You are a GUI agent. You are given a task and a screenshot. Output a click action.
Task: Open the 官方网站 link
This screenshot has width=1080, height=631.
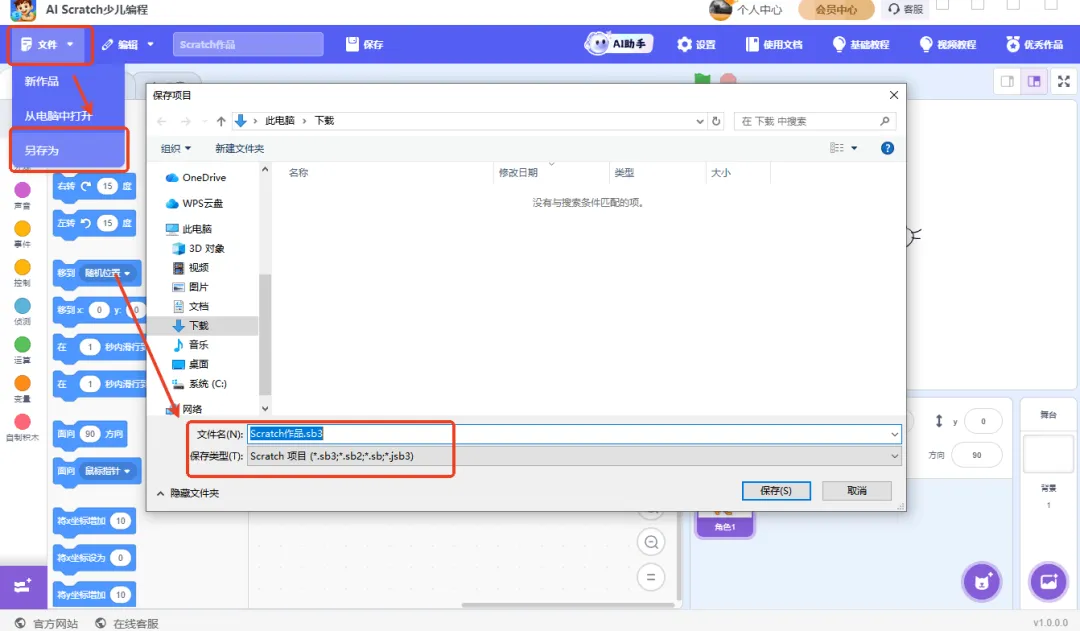point(47,623)
